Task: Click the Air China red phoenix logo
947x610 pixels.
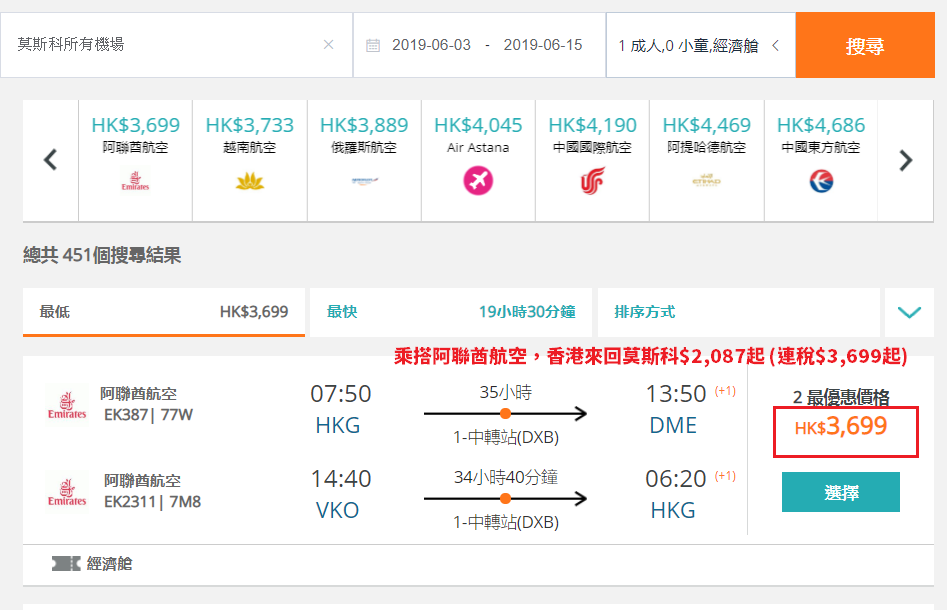Action: point(592,181)
